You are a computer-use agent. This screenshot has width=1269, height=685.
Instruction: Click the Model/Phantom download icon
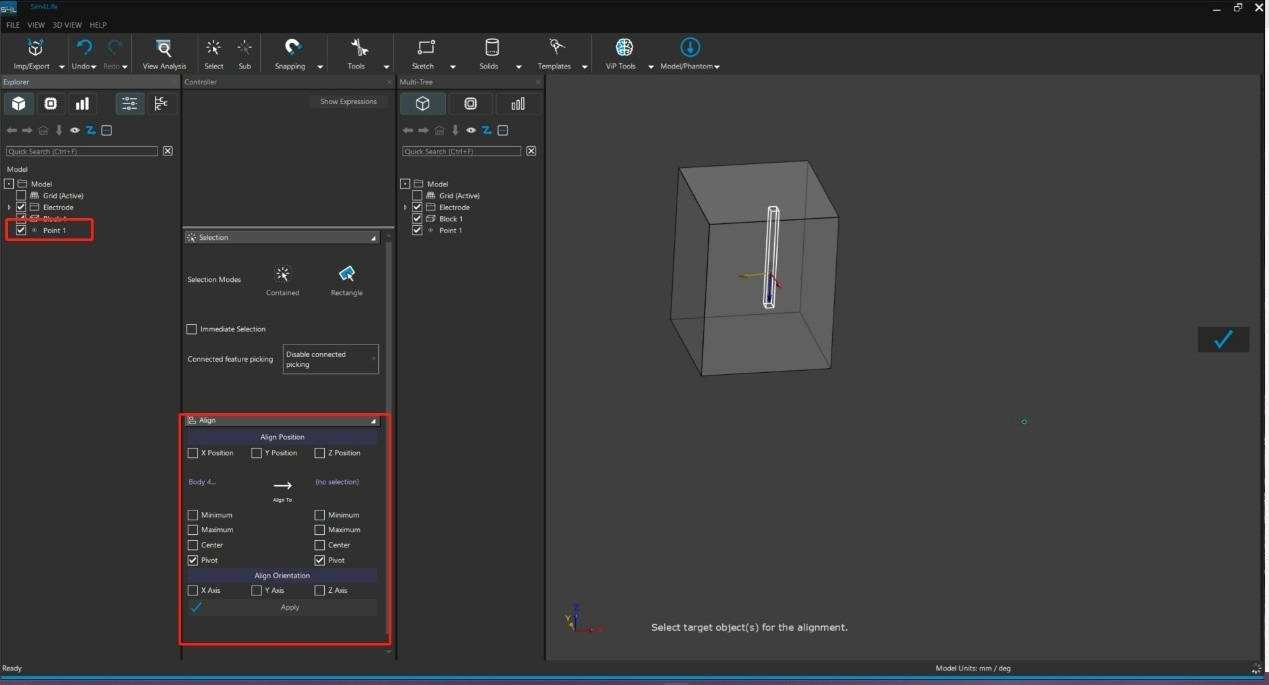[x=690, y=48]
